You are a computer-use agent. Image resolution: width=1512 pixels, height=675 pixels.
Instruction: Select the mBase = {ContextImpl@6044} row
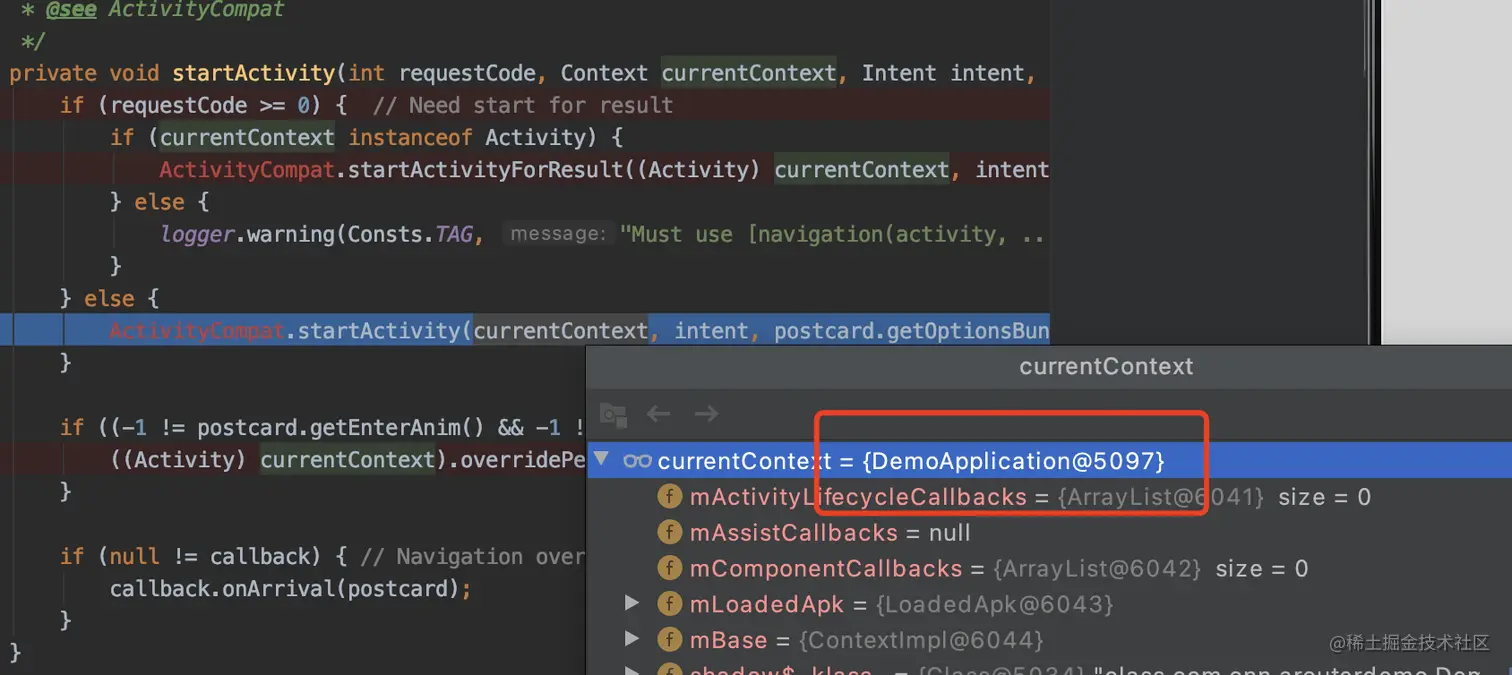point(1049,640)
